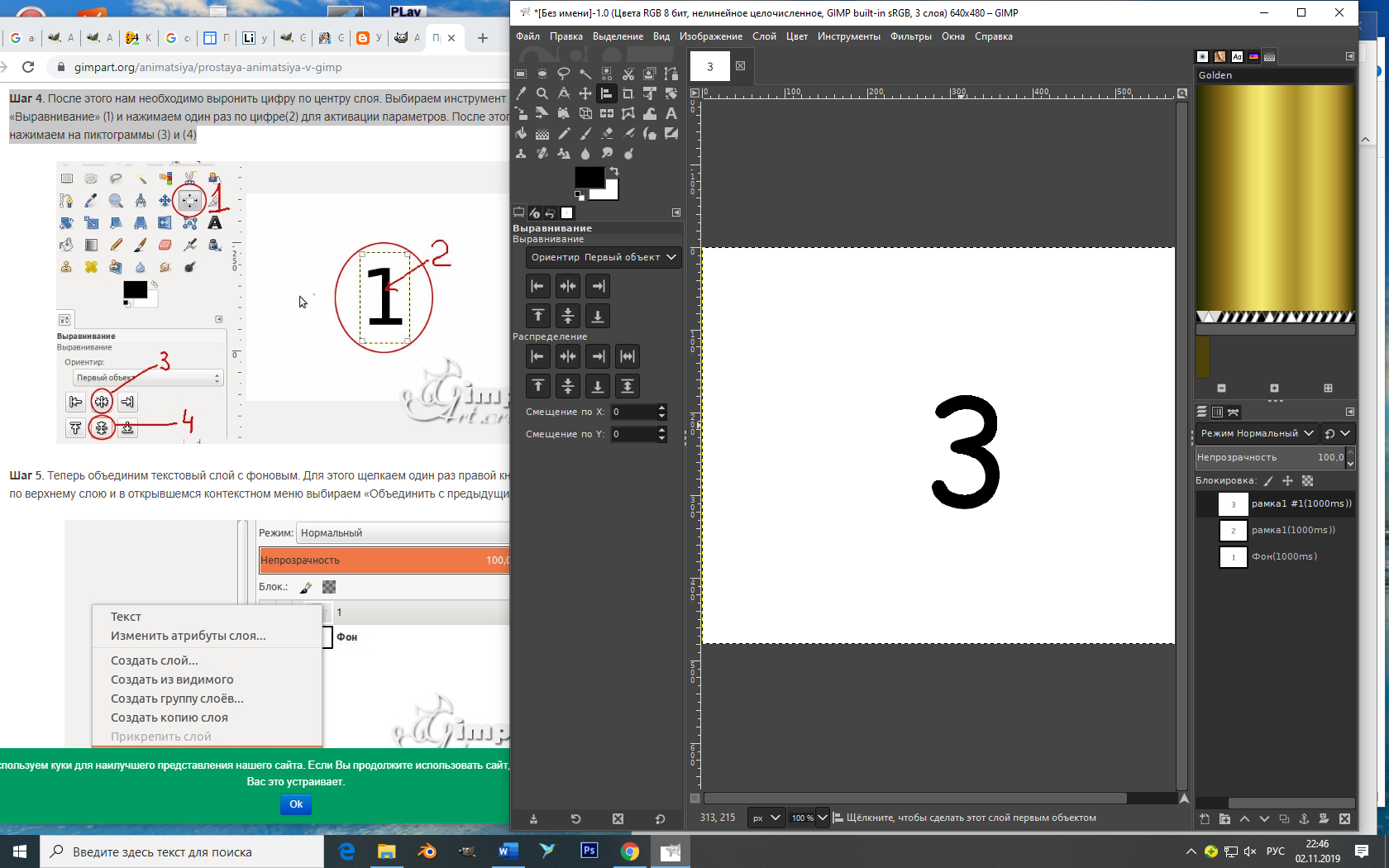Switch to the Paths tab in layers dock
The height and width of the screenshot is (868, 1389).
point(1234,412)
